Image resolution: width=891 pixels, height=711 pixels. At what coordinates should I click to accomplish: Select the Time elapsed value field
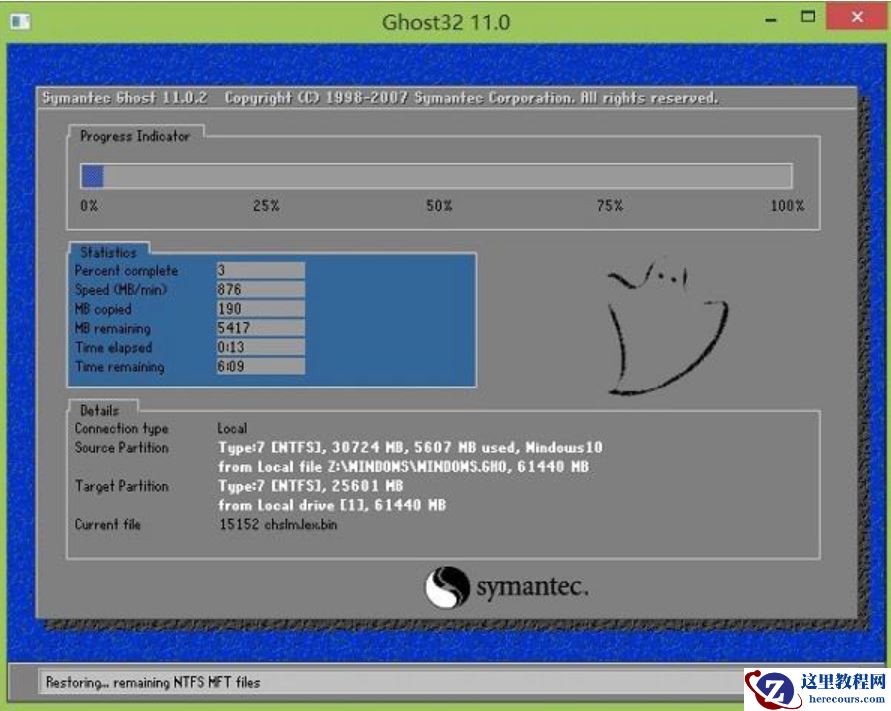coord(260,347)
